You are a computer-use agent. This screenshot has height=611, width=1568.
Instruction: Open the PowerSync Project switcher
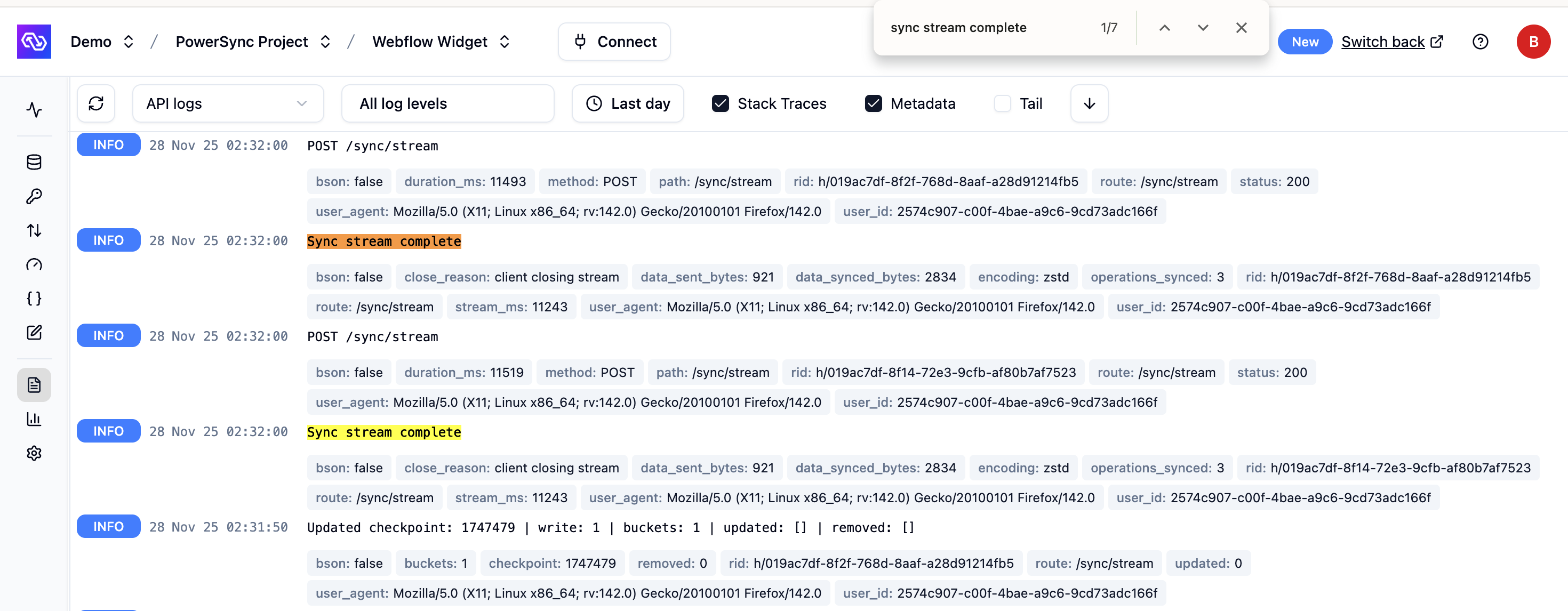[x=253, y=42]
